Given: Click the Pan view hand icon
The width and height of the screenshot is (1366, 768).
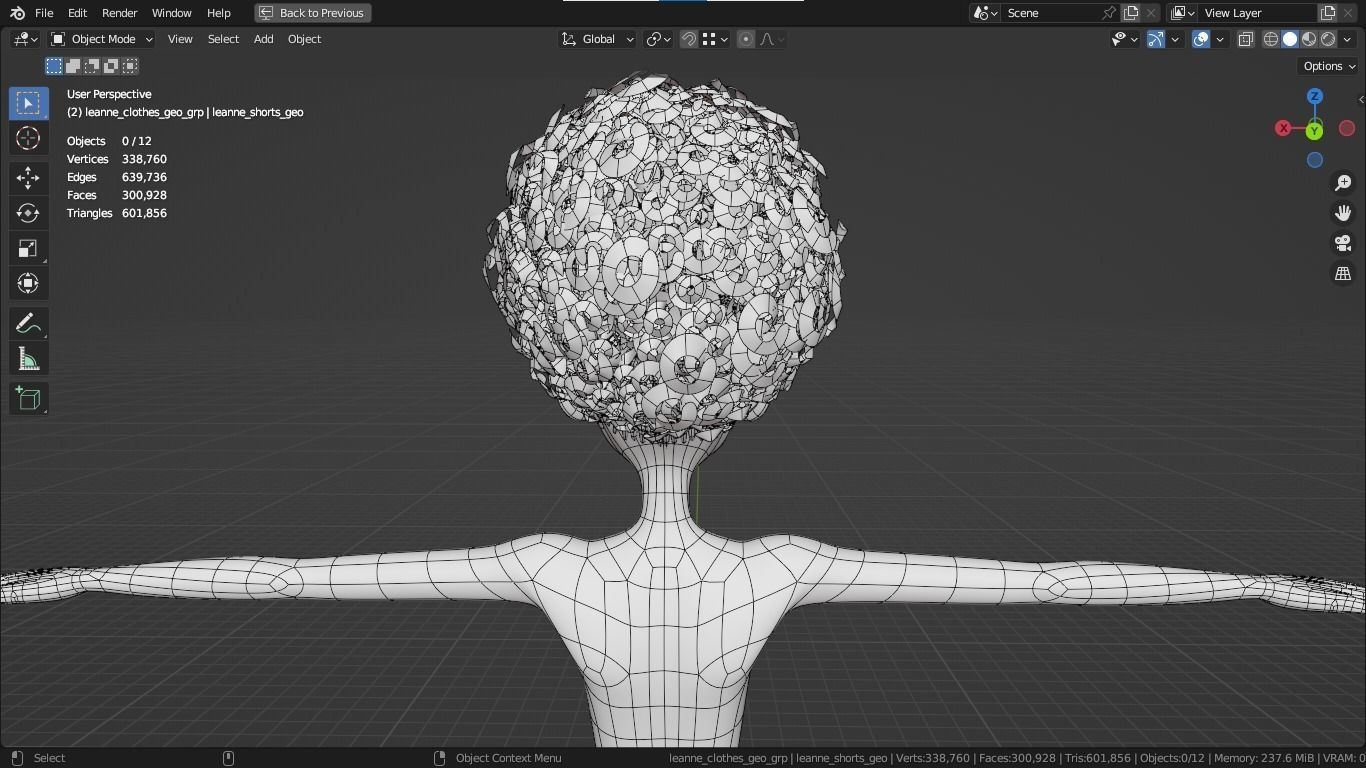Looking at the screenshot, I should pos(1343,213).
